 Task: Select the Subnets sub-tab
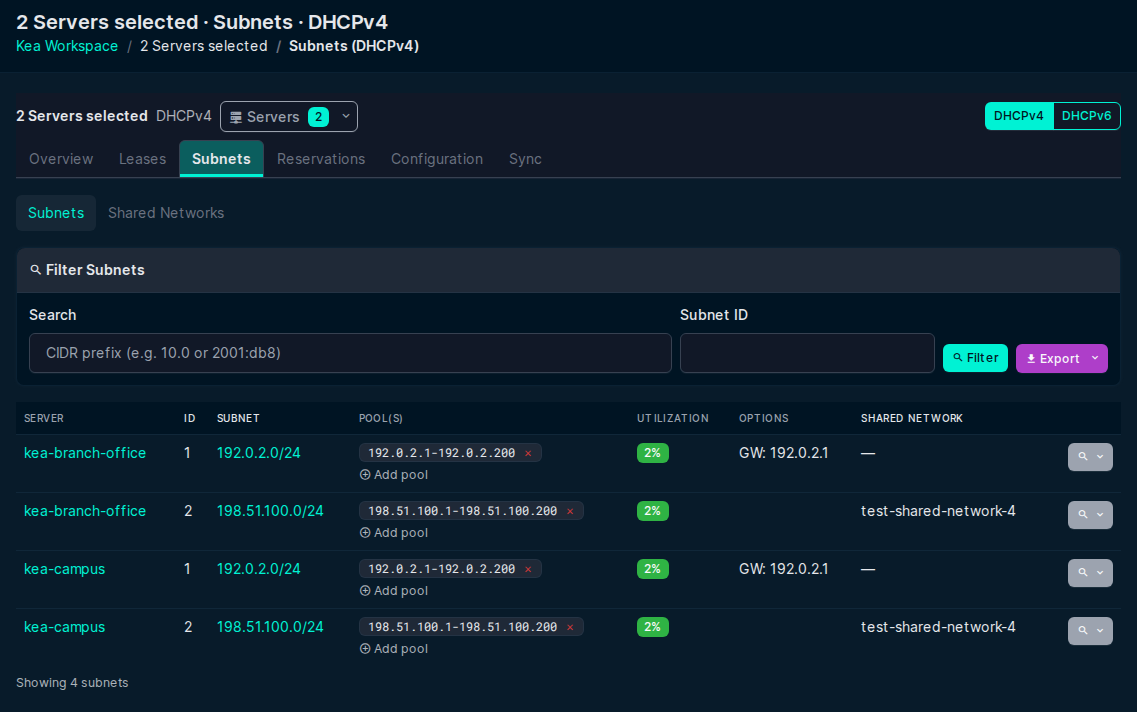click(56, 213)
